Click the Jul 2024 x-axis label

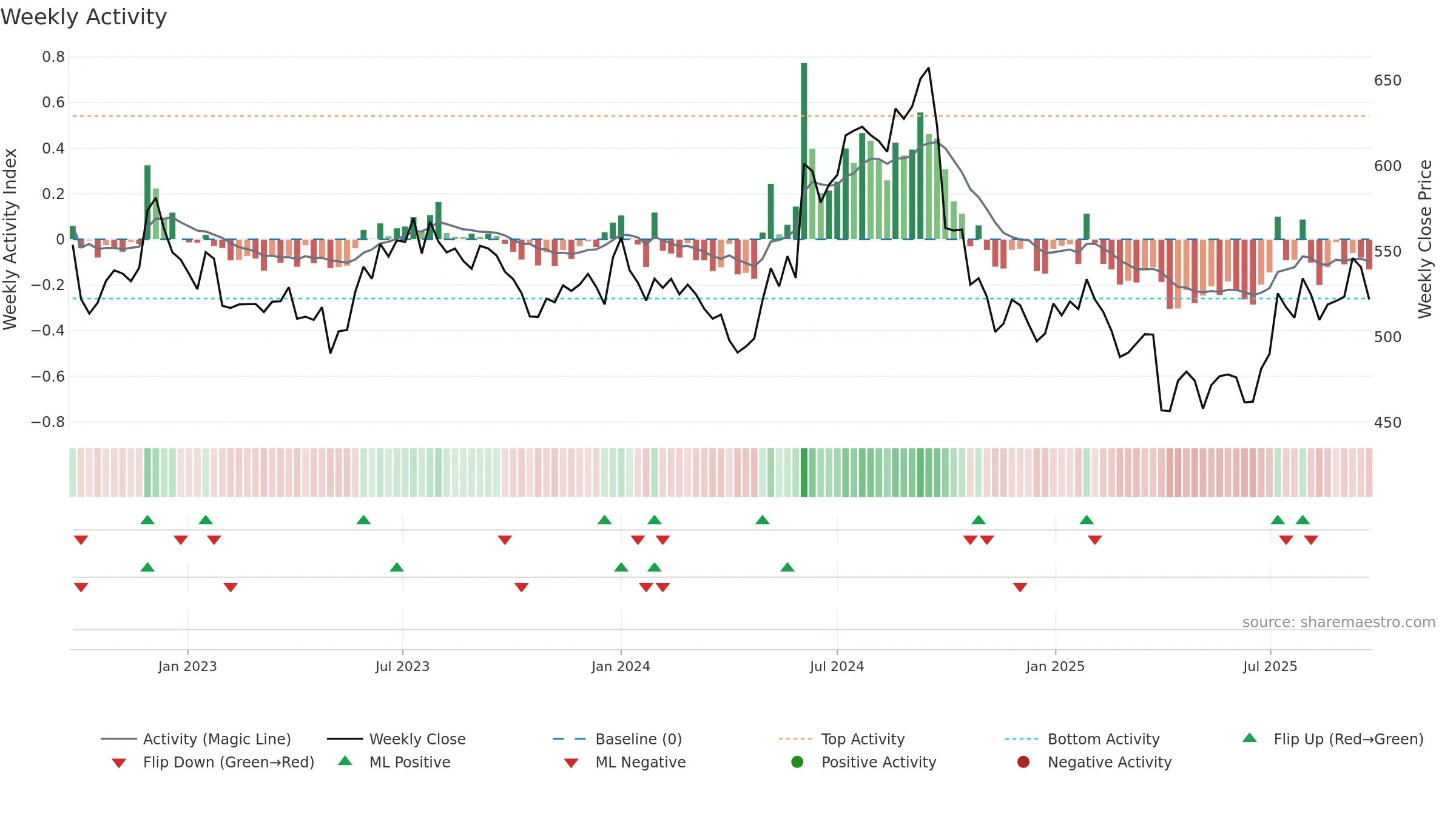point(837,666)
